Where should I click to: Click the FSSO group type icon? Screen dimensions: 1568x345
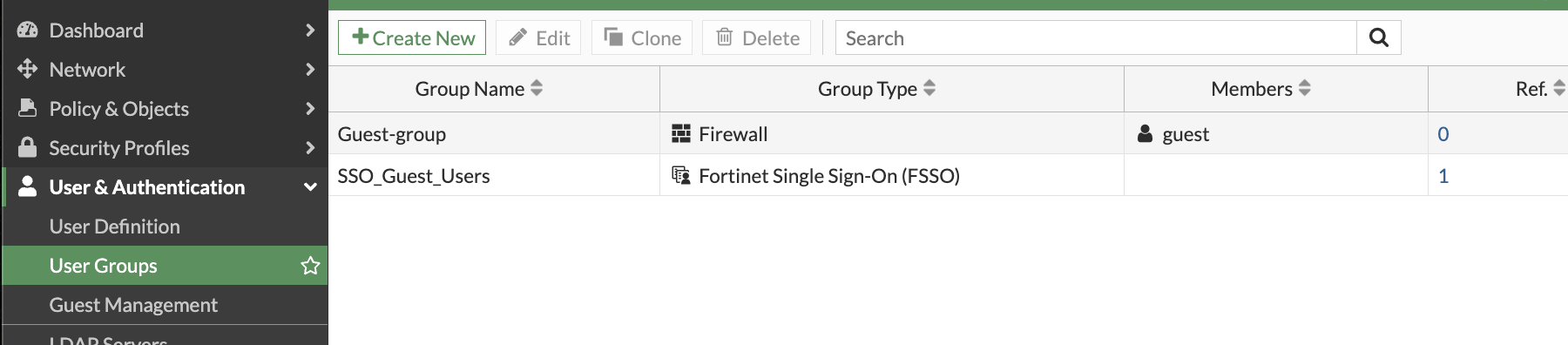681,175
